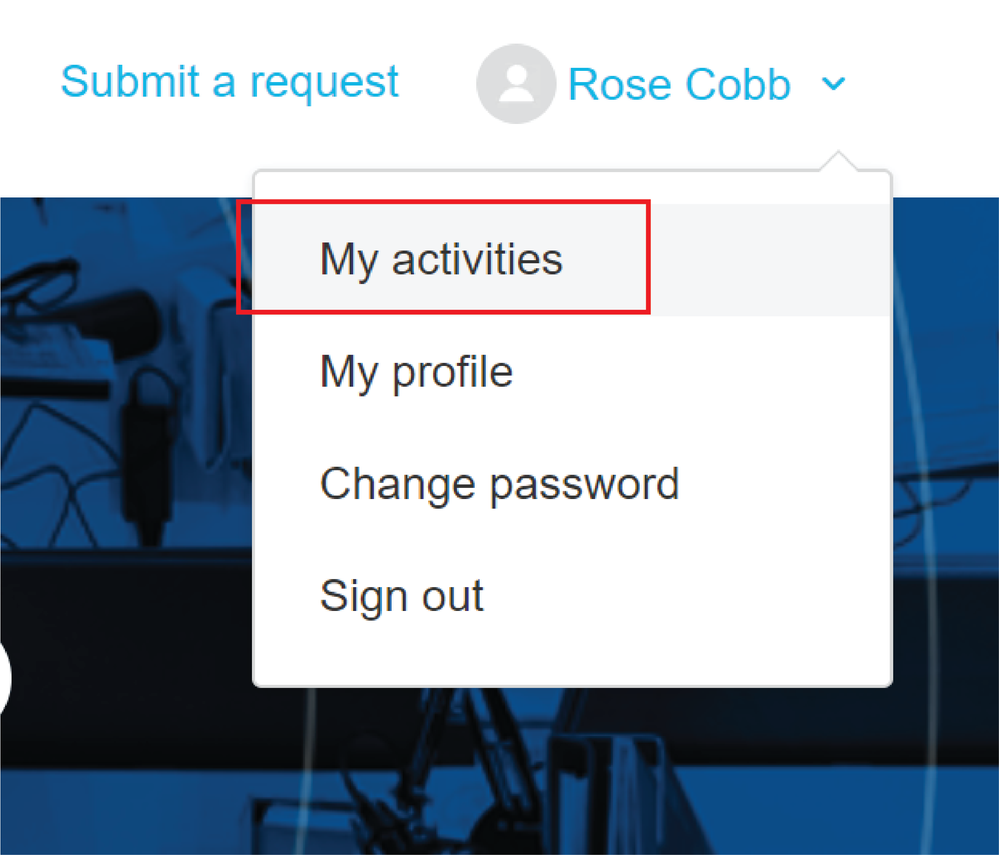Click the downward arrow beside Rose Cobb

click(834, 84)
